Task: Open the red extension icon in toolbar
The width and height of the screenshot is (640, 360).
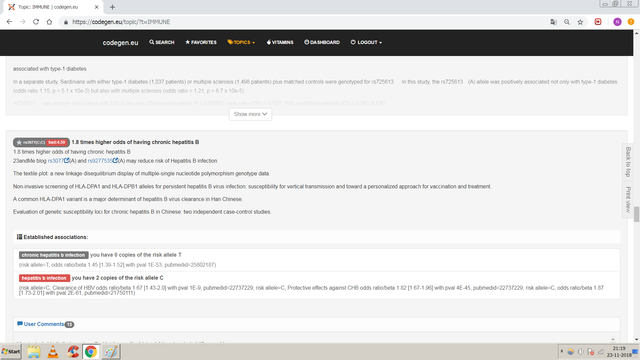Action: coord(598,22)
